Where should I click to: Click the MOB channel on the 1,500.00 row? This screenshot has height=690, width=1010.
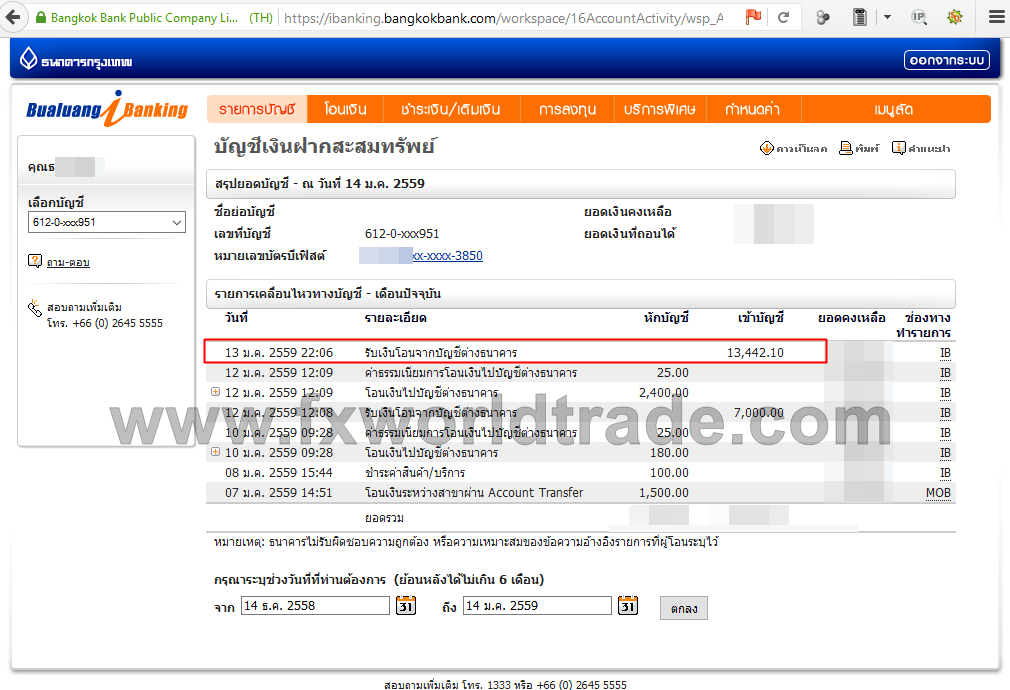point(939,493)
